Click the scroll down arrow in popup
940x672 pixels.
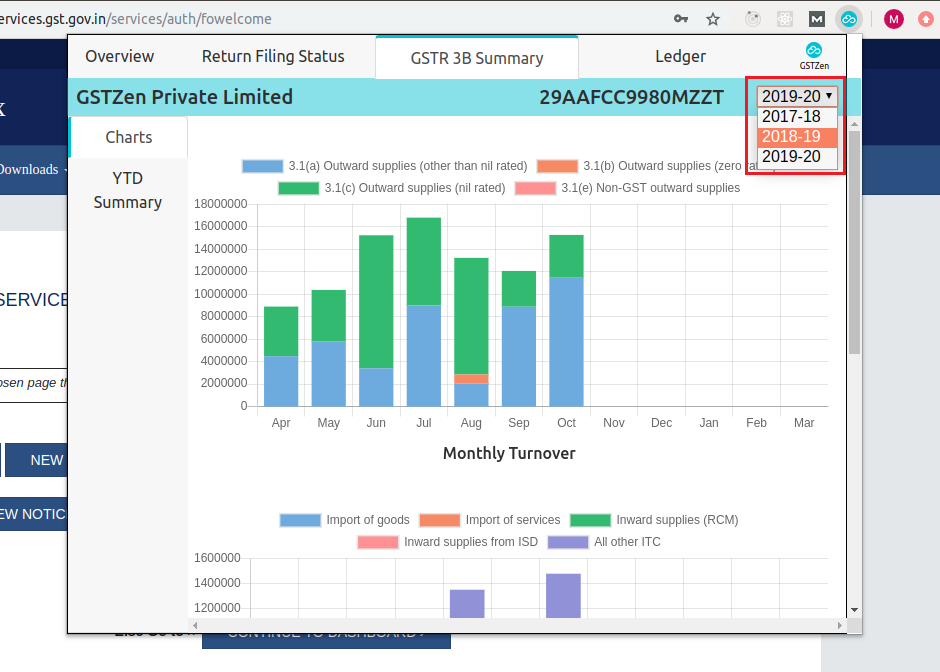(854, 610)
